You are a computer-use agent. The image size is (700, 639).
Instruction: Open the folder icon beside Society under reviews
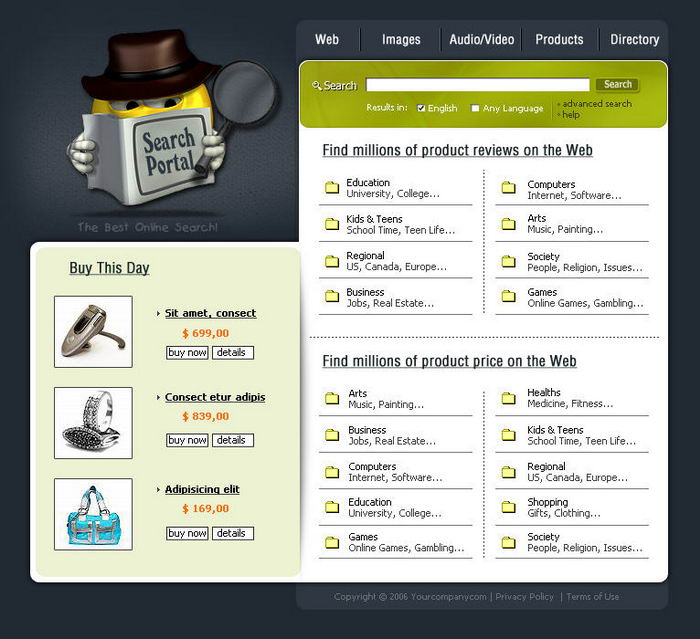(508, 262)
